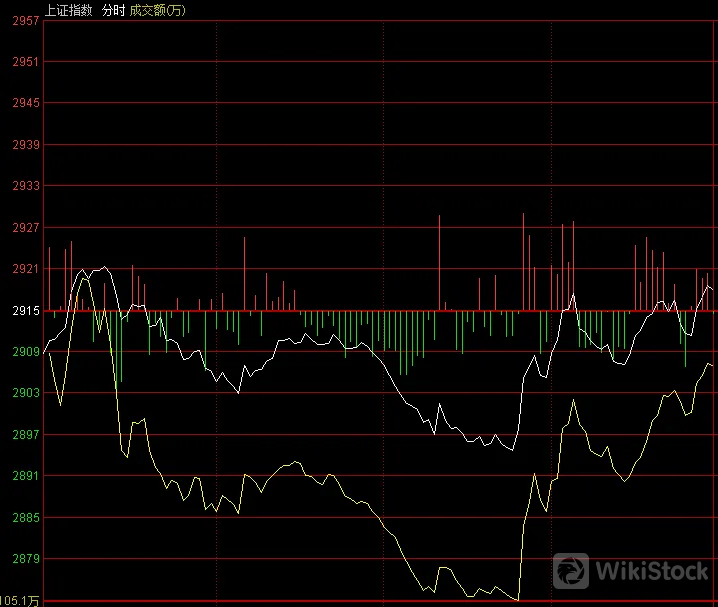Select the 分时 chart mode label

pyautogui.click(x=113, y=10)
